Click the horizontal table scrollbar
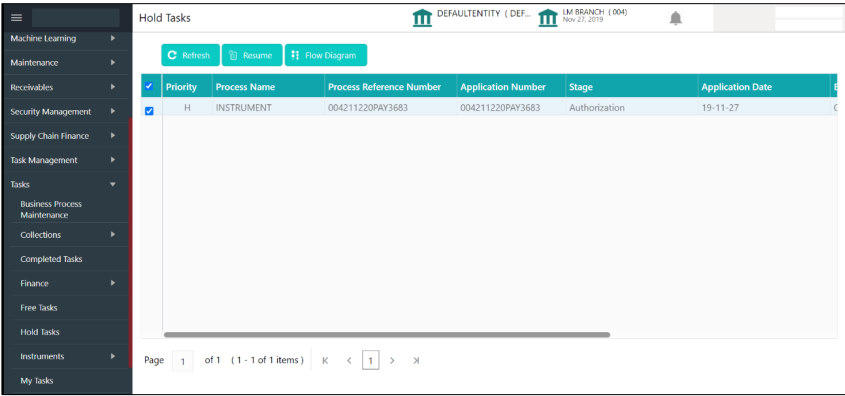Viewport: 845px width, 396px height. pyautogui.click(x=386, y=335)
